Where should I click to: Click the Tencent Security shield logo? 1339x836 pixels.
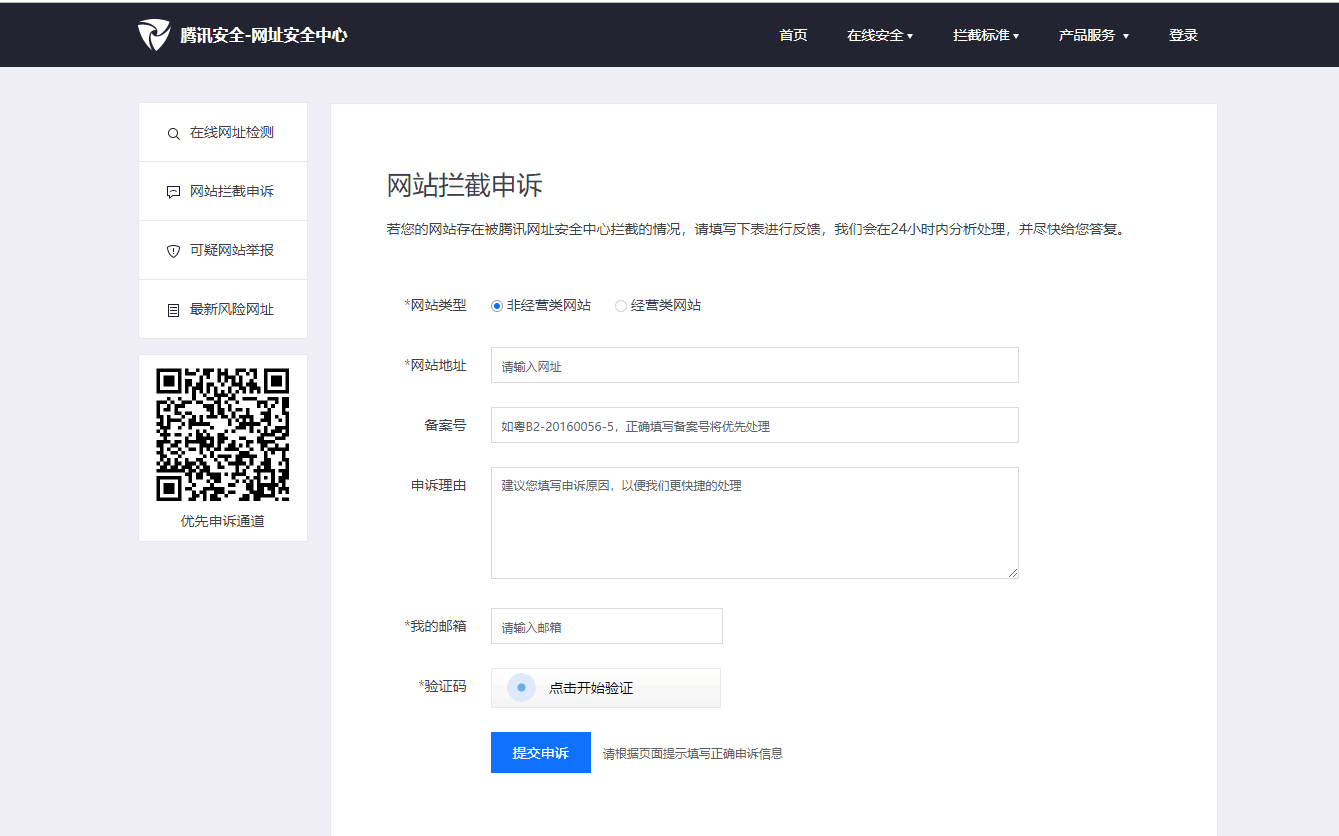coord(154,35)
